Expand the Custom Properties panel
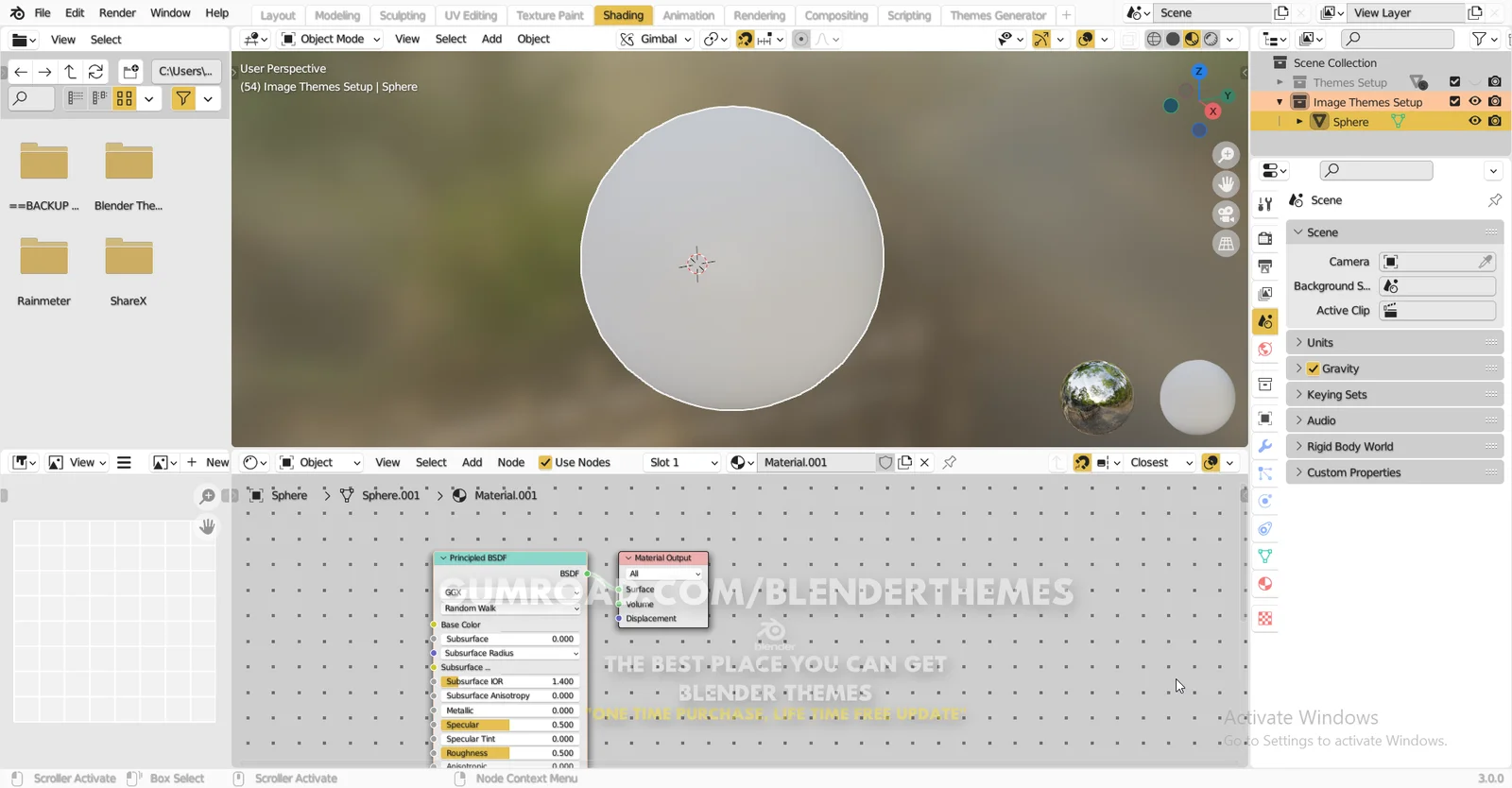This screenshot has height=788, width=1512. coord(1395,472)
